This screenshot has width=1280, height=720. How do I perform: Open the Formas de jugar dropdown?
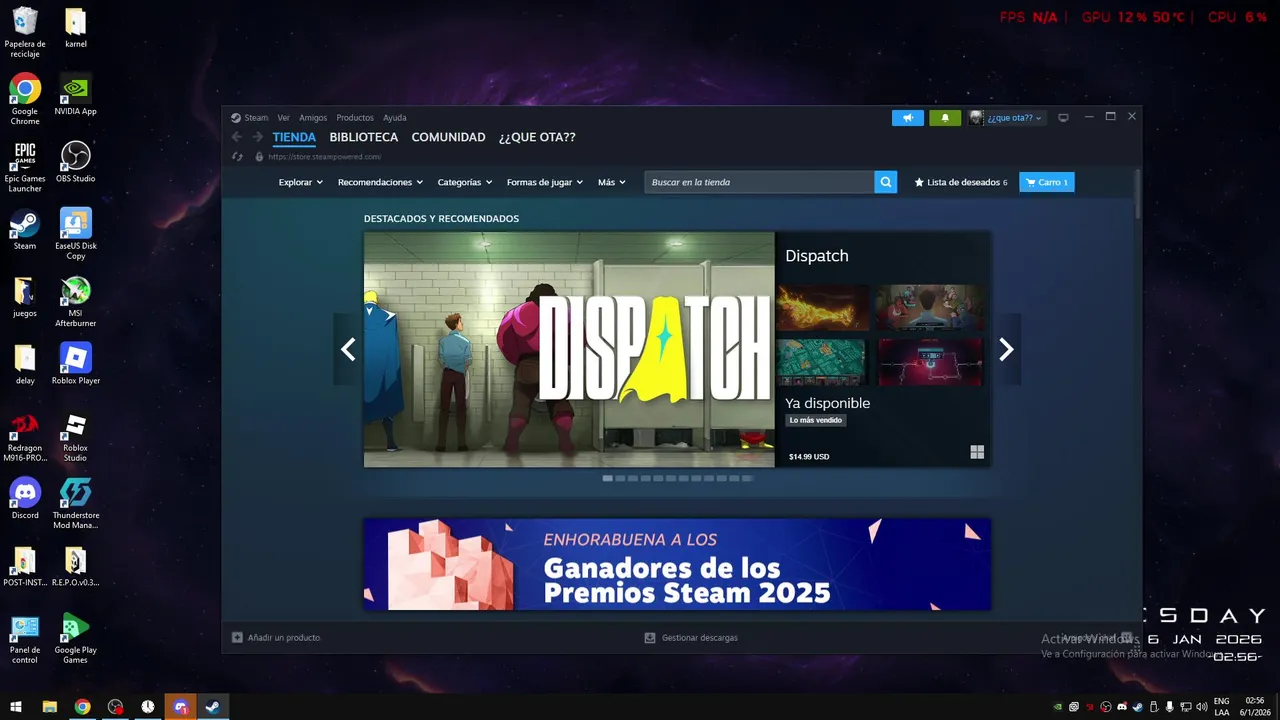[x=545, y=182]
